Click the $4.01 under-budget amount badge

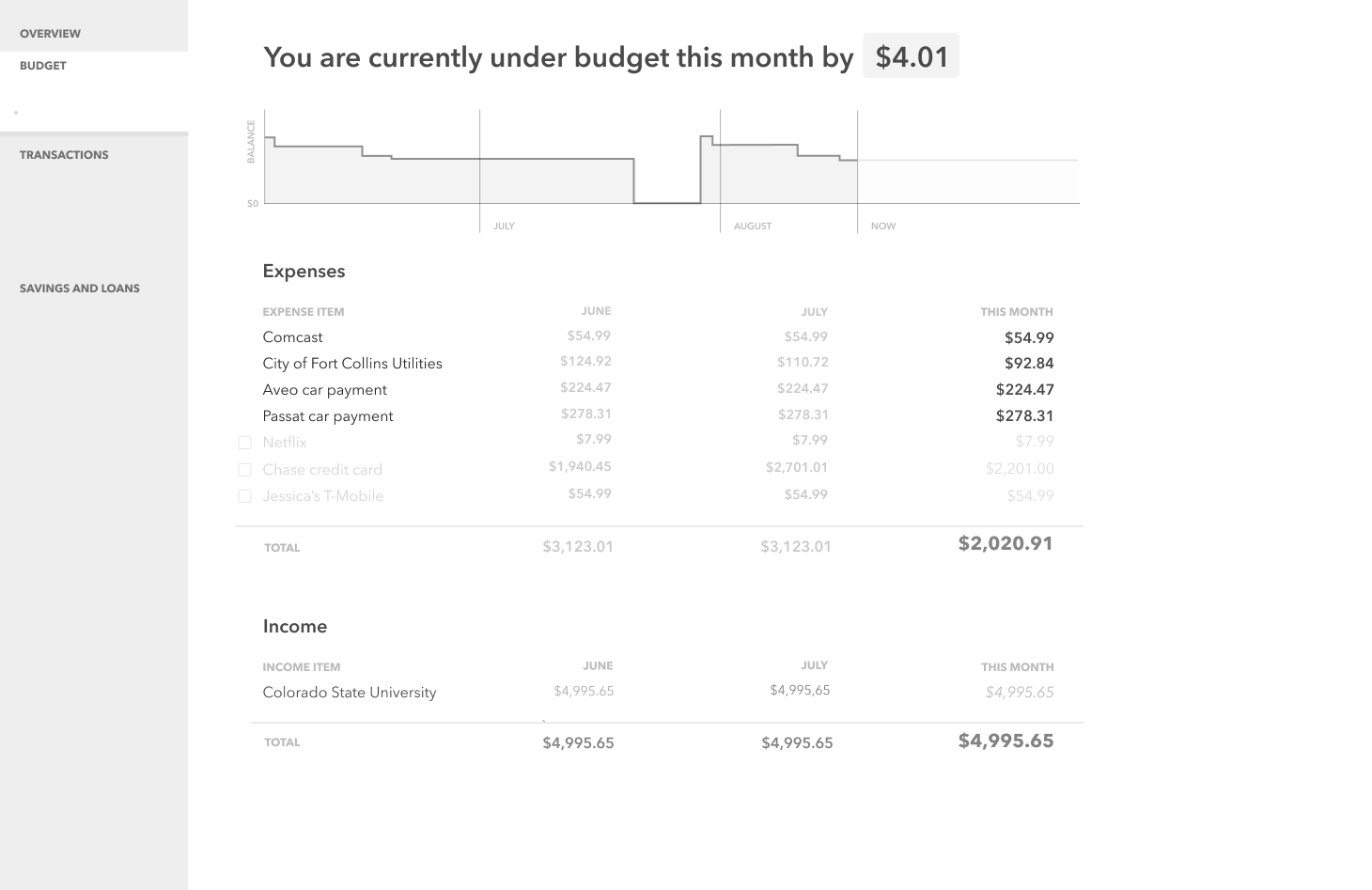pos(911,56)
